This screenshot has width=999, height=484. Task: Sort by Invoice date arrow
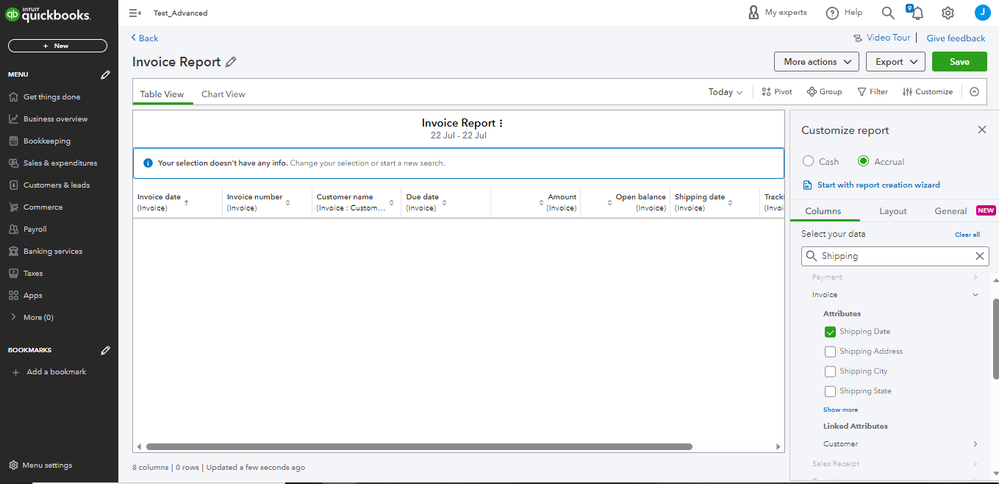(186, 202)
